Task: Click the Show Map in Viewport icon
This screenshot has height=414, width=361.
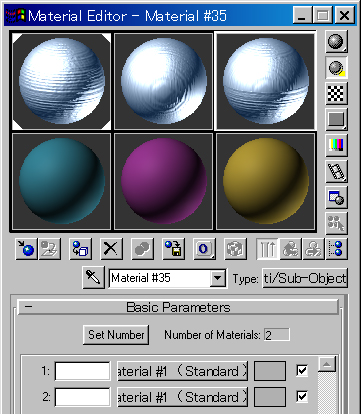Action: [235, 249]
